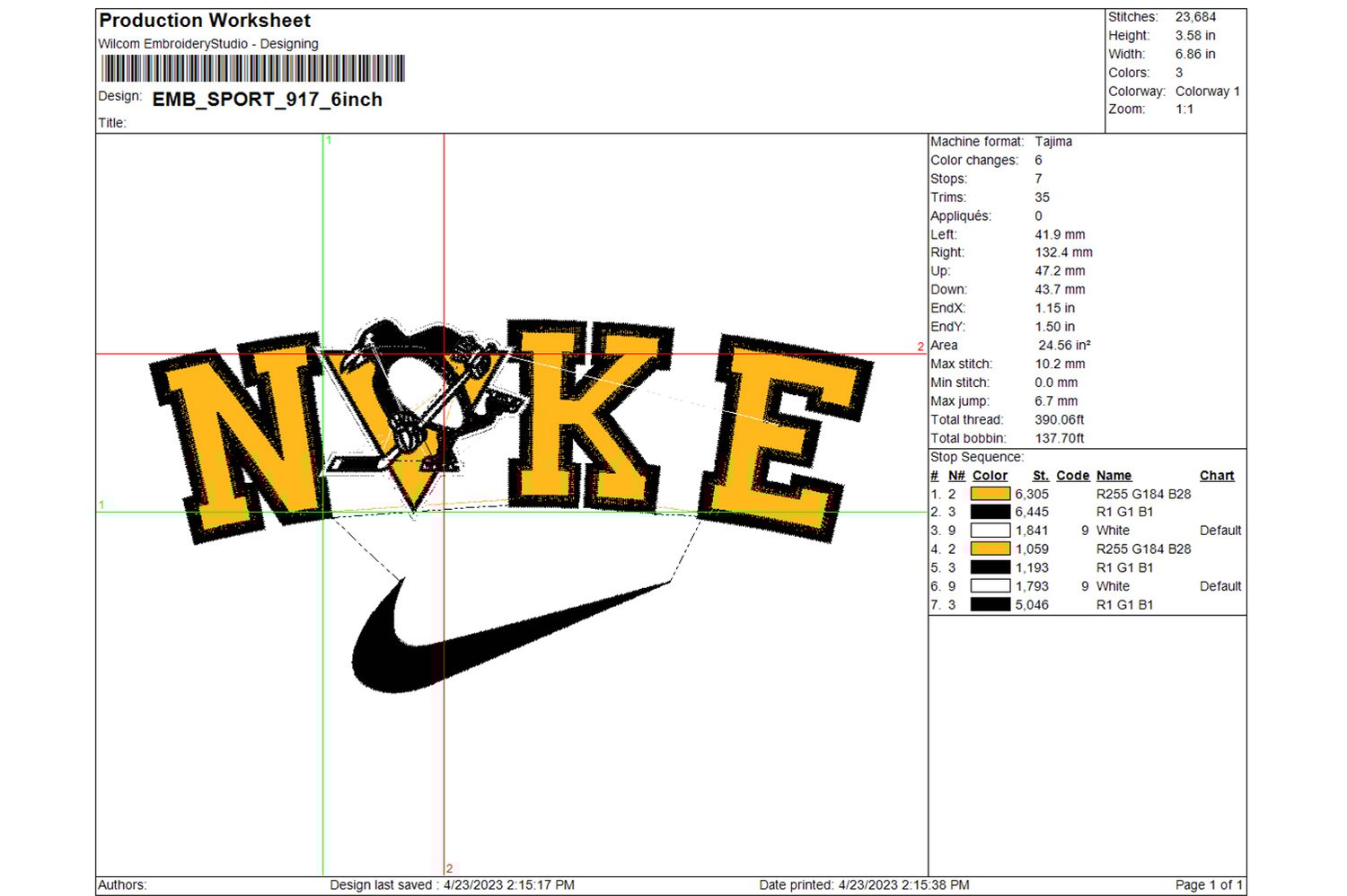Click the "Stop Sequence:" heading
This screenshot has height=896, width=1347.
coord(977,457)
